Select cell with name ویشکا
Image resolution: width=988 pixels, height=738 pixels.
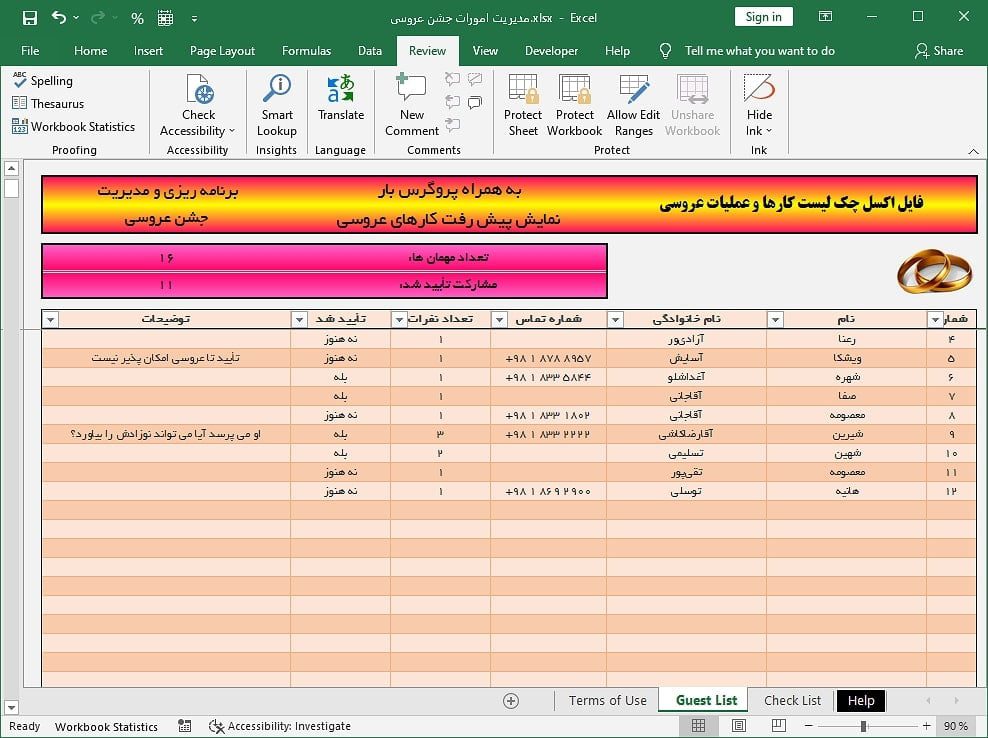(x=846, y=358)
